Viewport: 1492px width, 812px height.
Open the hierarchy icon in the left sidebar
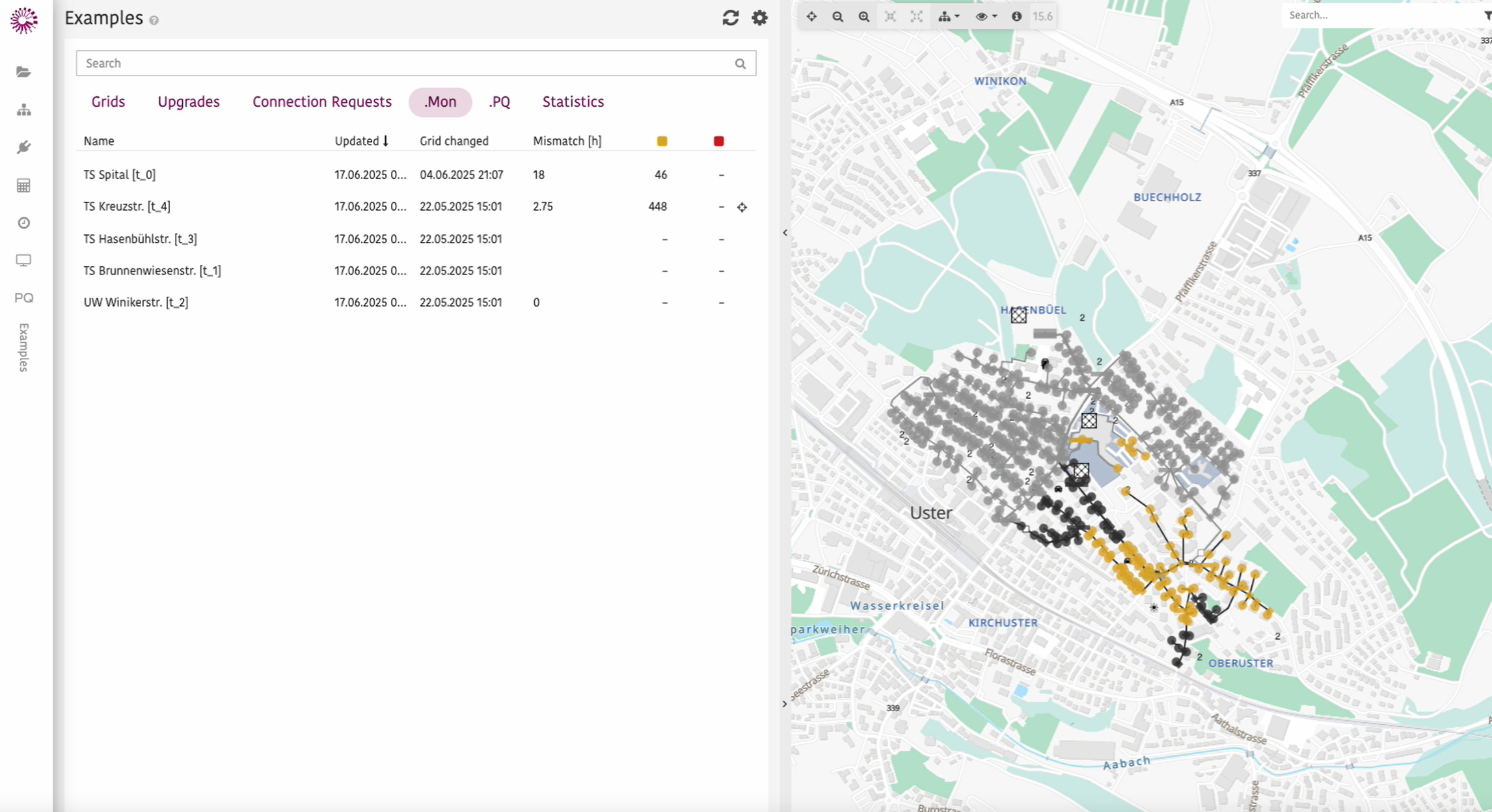tap(24, 109)
